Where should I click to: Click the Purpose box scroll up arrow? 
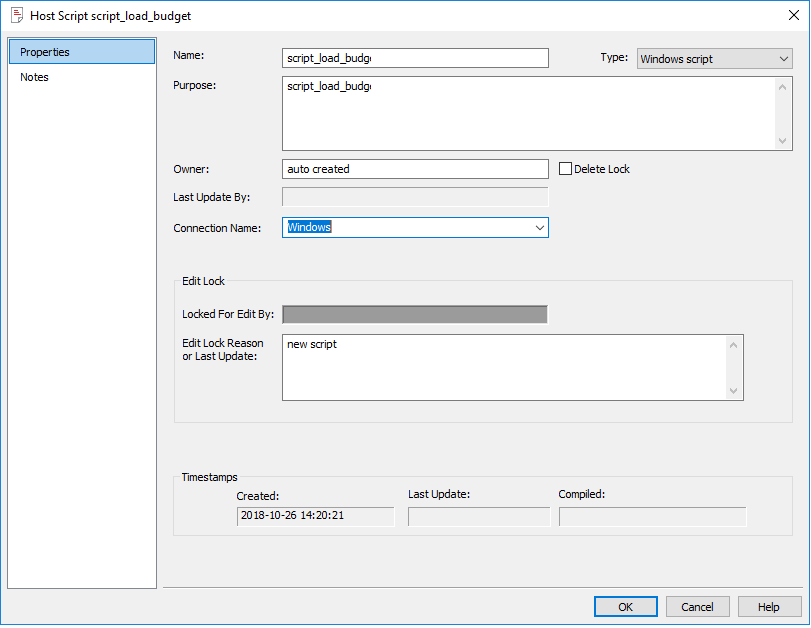(x=783, y=87)
